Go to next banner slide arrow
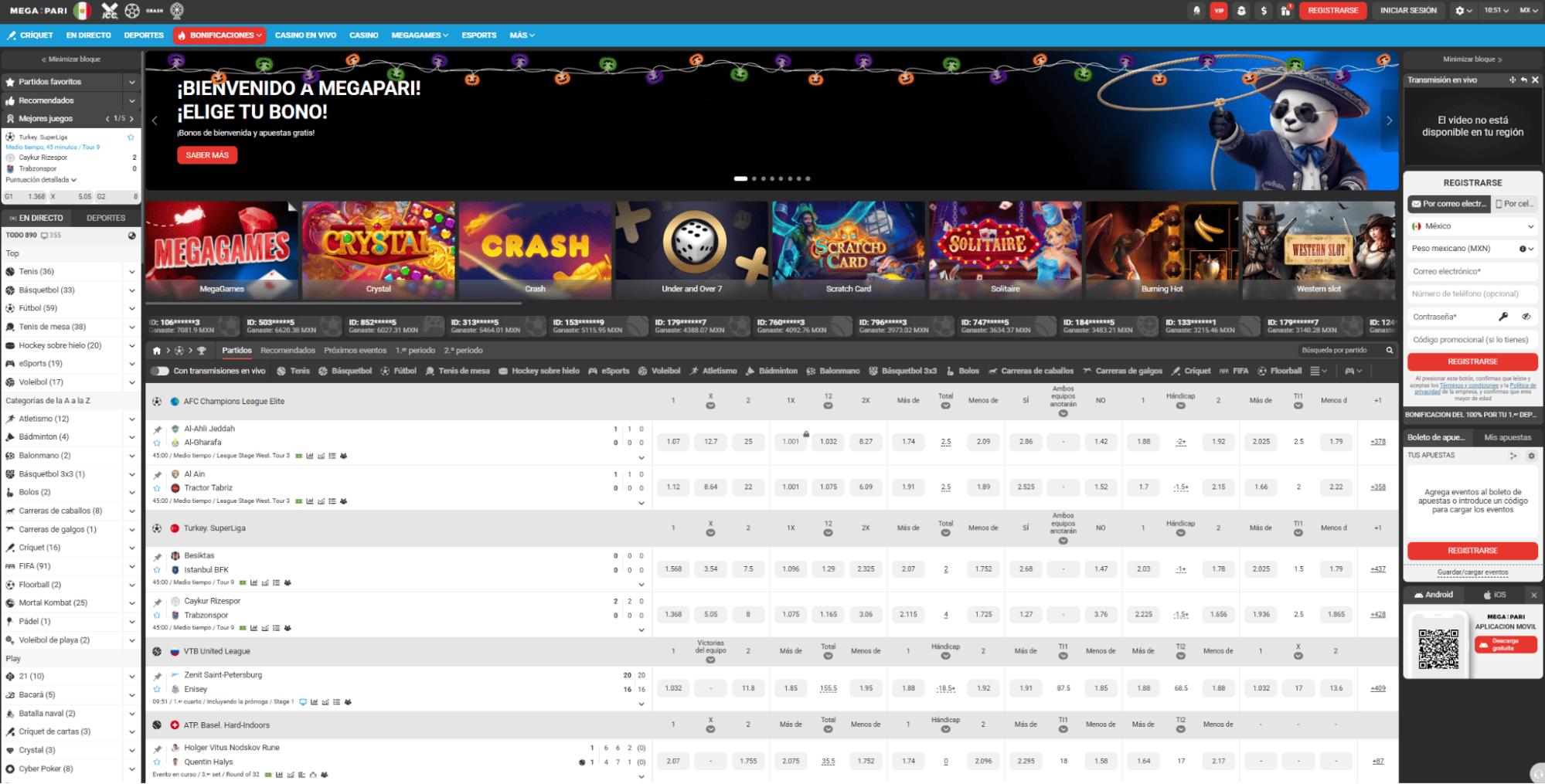Screen dimensions: 1545x784 (1389, 121)
